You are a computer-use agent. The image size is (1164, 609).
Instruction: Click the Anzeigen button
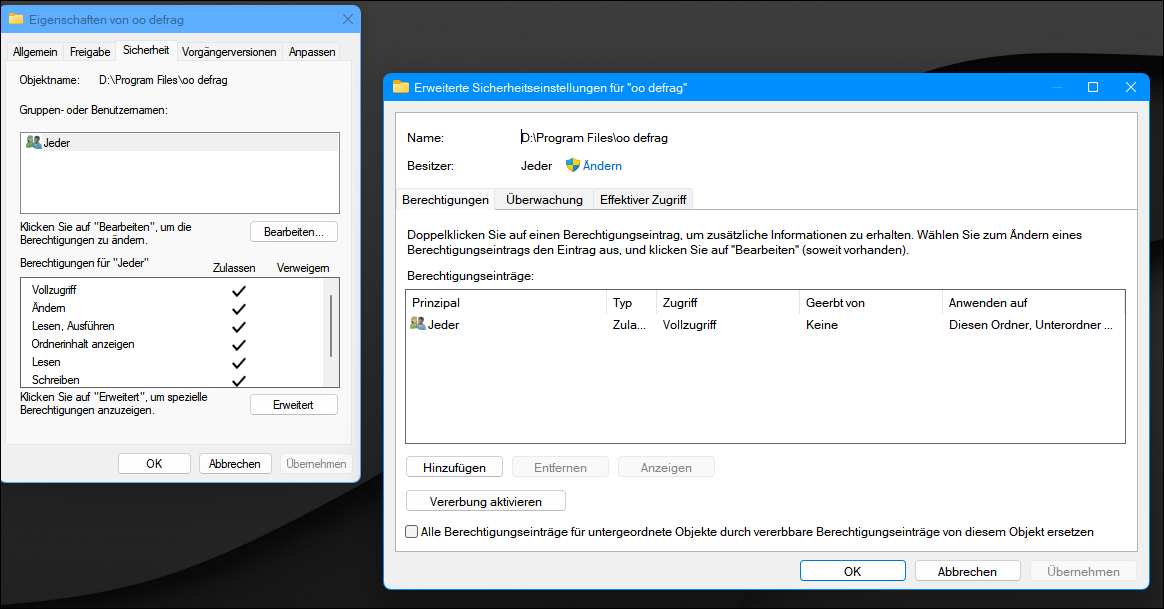pos(667,467)
